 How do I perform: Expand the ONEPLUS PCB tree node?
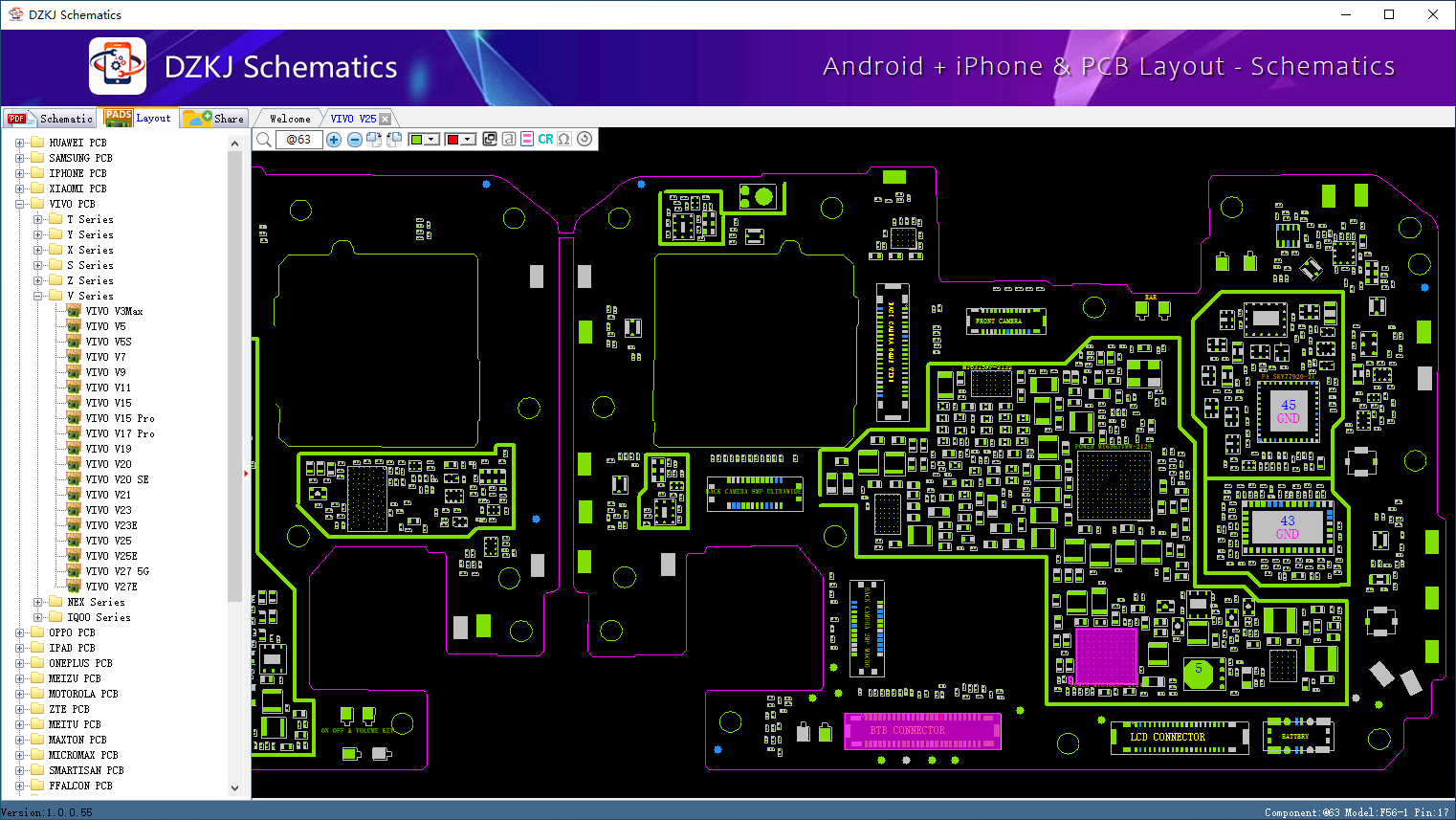[19, 663]
